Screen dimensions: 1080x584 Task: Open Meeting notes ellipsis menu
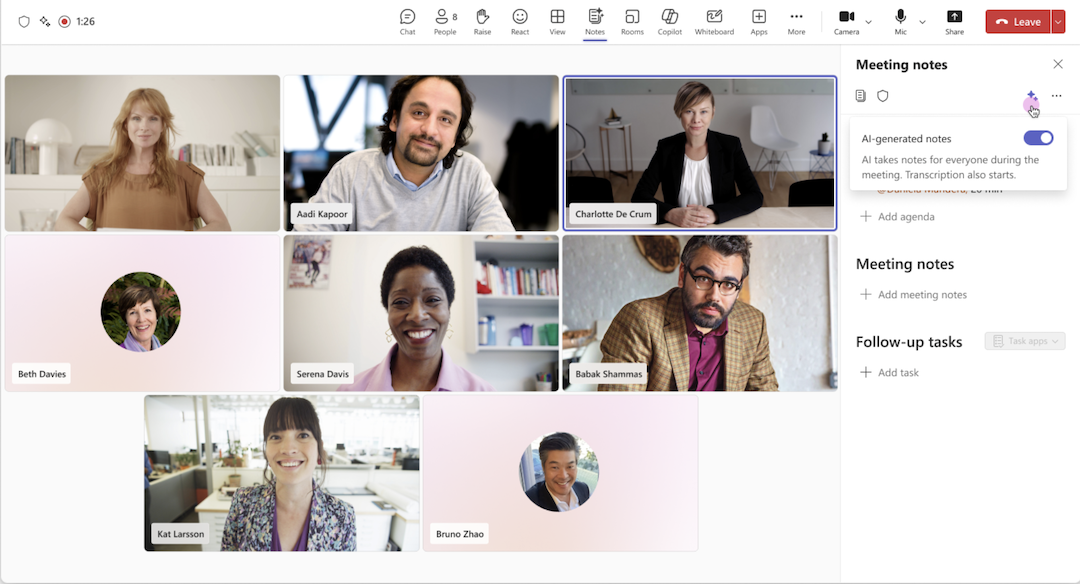(1057, 96)
